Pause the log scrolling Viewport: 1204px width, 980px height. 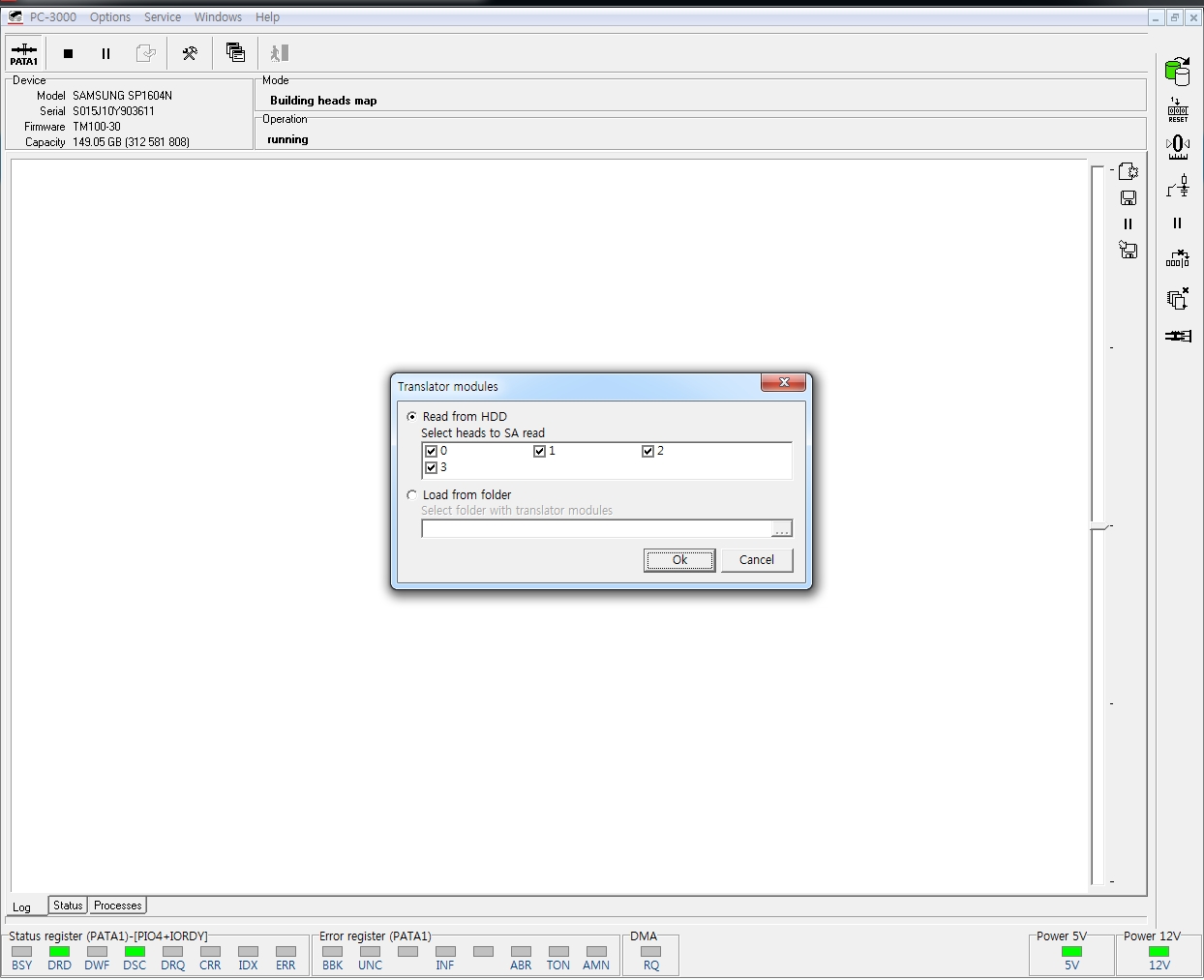(1128, 223)
